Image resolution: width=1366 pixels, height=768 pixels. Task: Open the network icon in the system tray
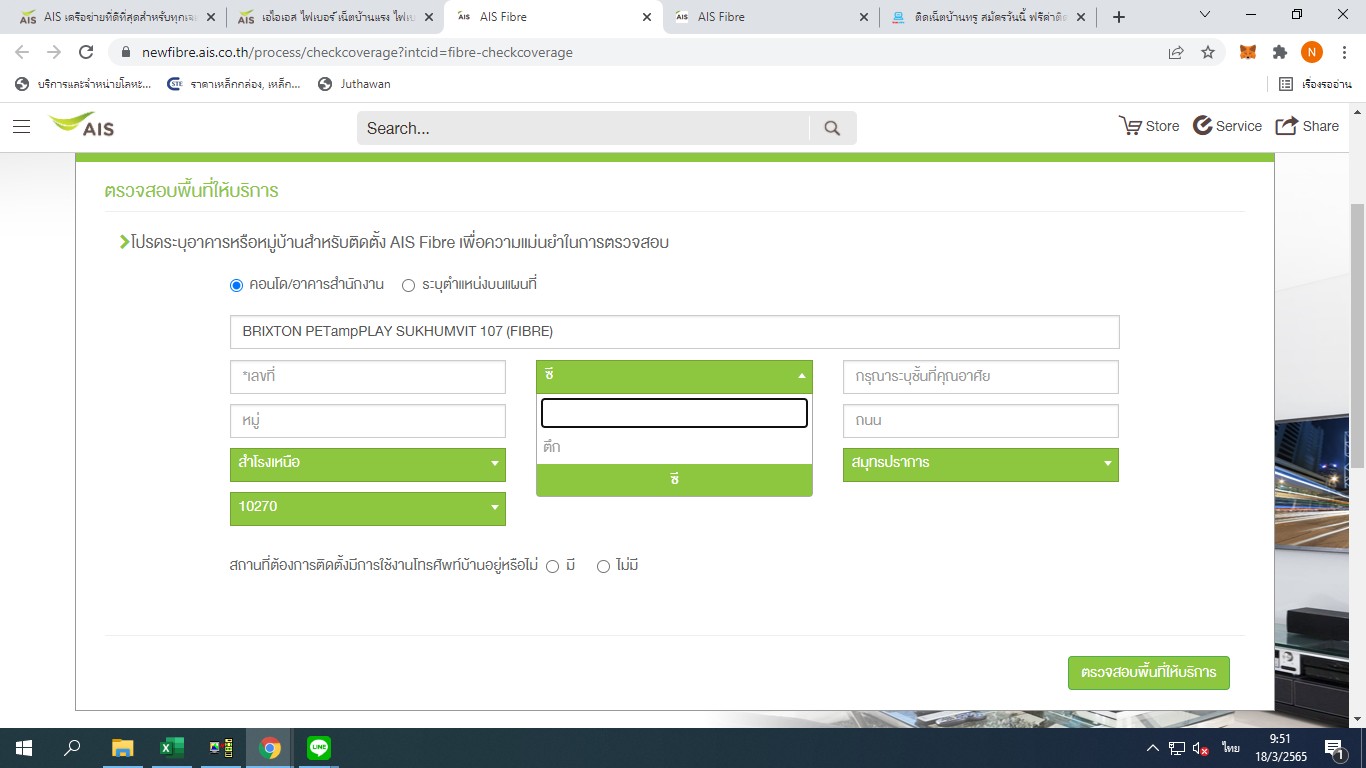pyautogui.click(x=1177, y=748)
